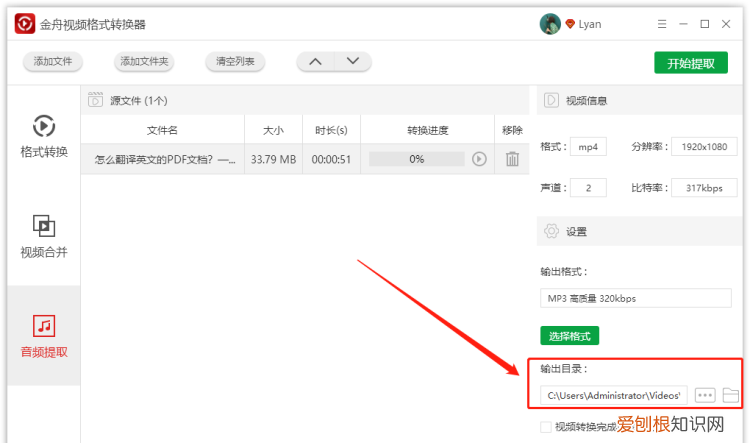The height and width of the screenshot is (443, 750).
Task: Click the 视频信息 panel icon
Action: pyautogui.click(x=551, y=100)
